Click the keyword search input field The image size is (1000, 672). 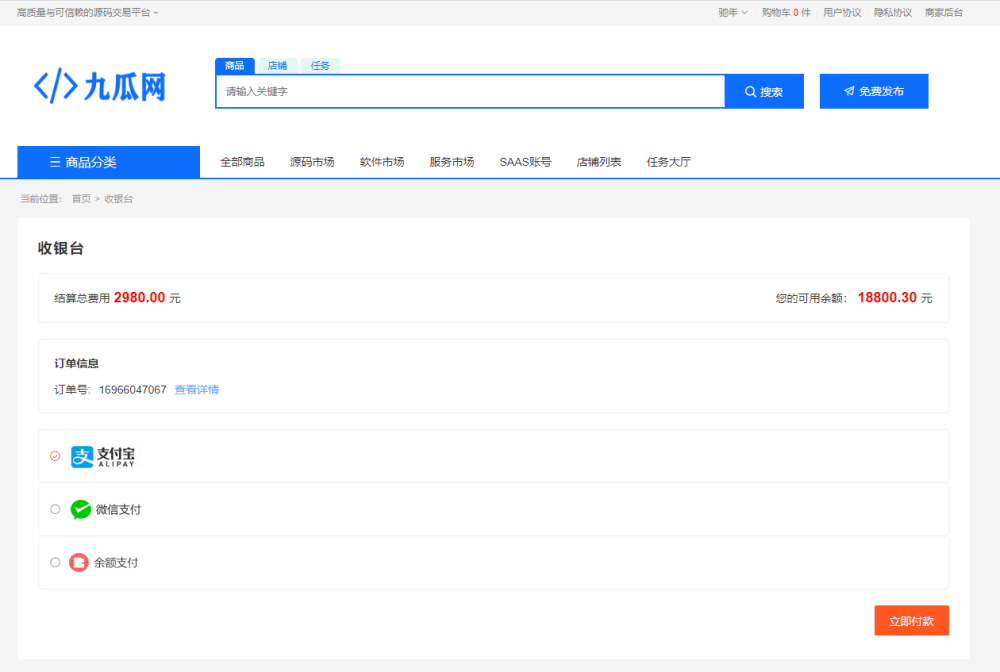point(470,91)
